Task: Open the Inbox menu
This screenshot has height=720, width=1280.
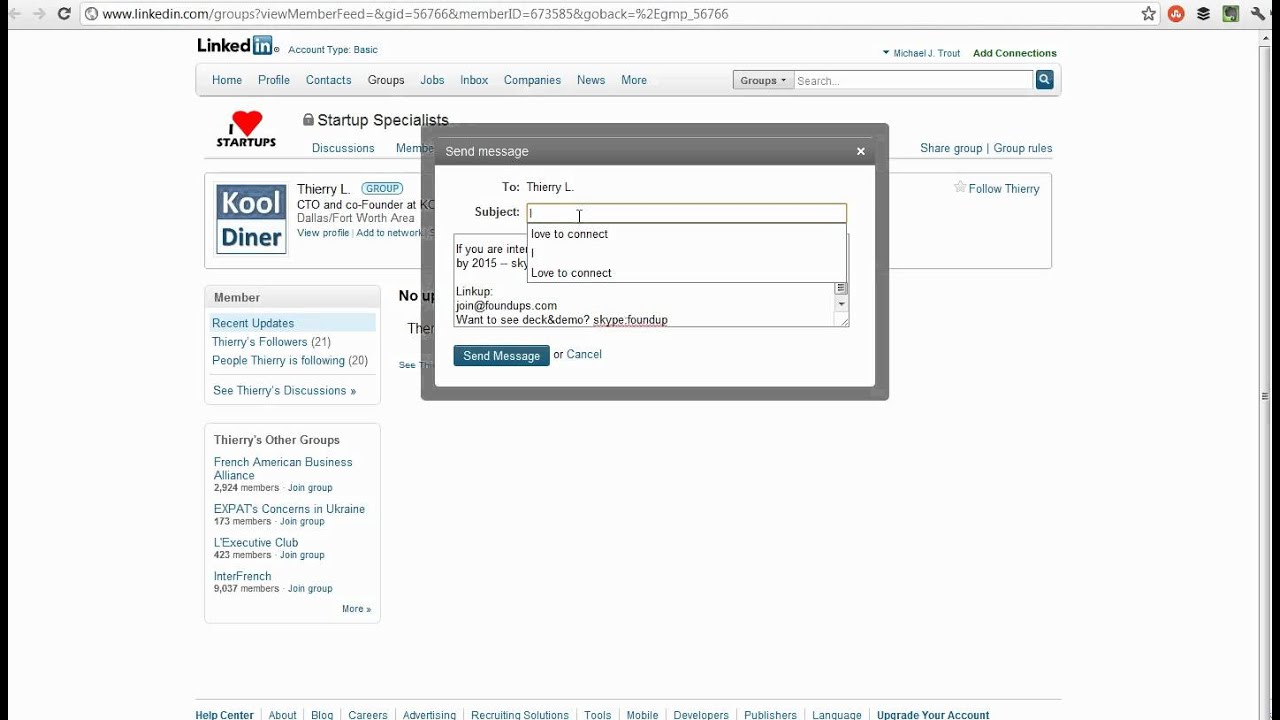Action: [x=474, y=80]
